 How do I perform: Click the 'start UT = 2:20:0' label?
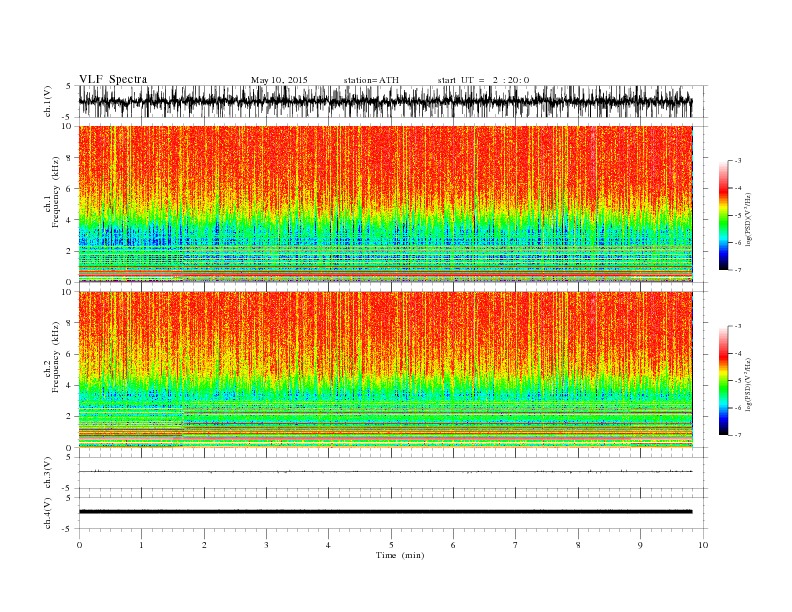click(x=483, y=80)
